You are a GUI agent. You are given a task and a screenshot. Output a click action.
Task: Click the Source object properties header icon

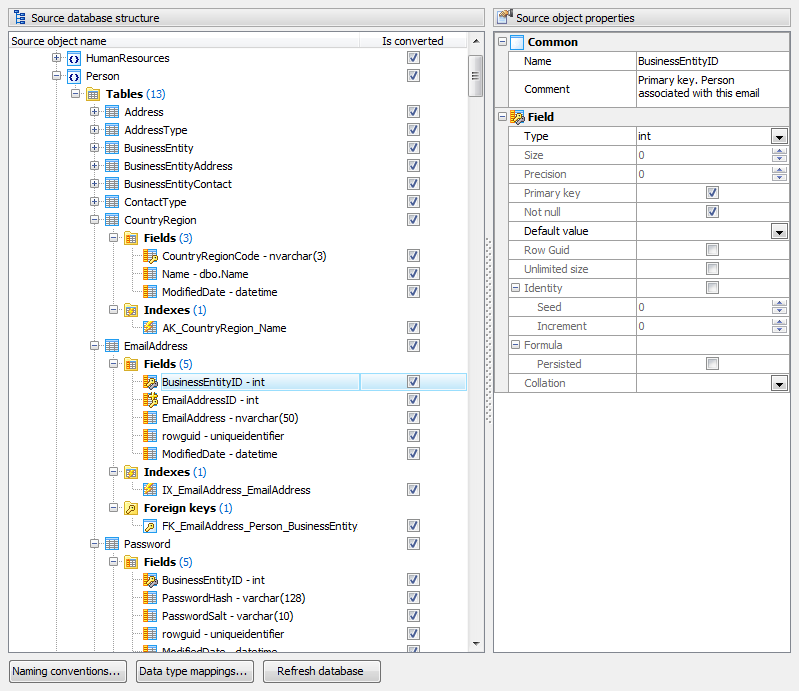coord(505,17)
